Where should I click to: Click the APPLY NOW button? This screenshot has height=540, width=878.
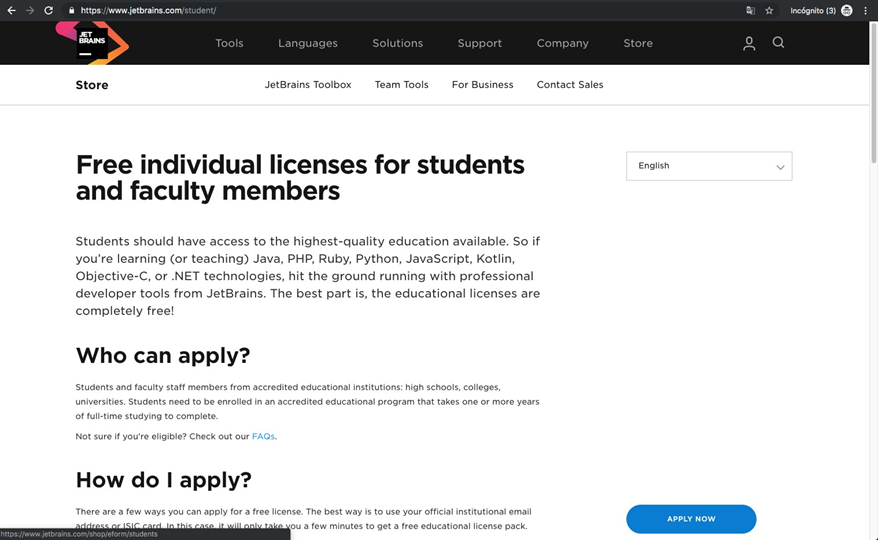[x=691, y=519]
